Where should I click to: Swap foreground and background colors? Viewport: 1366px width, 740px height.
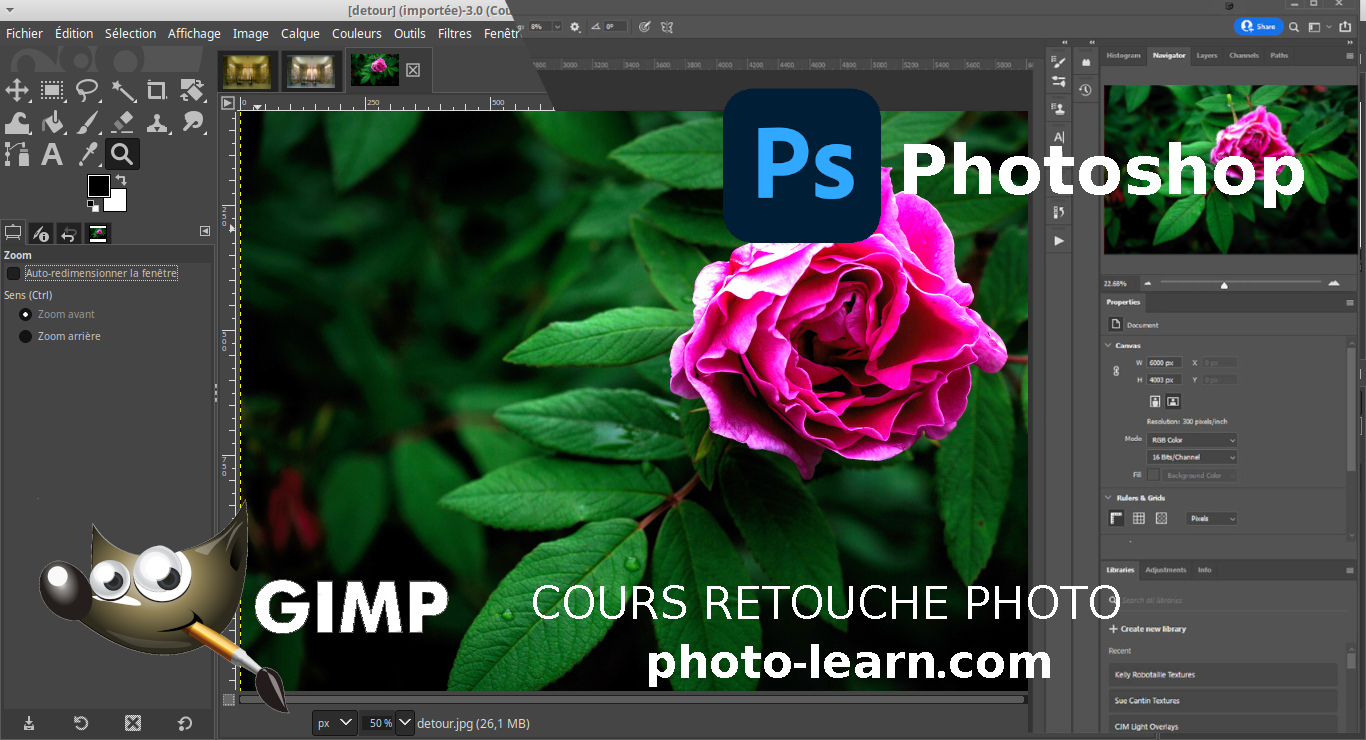(x=120, y=179)
